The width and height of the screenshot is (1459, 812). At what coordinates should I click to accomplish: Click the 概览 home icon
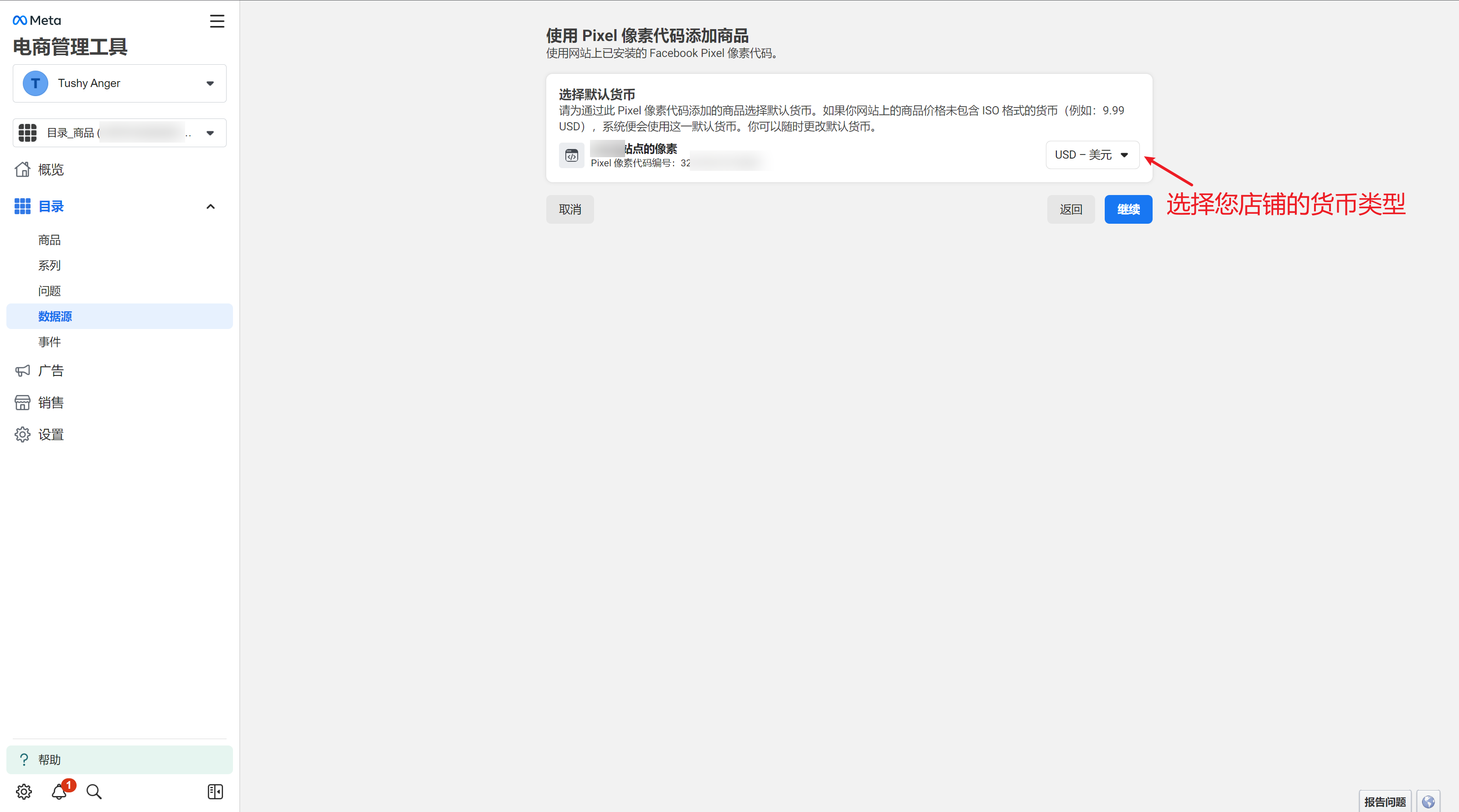(x=23, y=169)
